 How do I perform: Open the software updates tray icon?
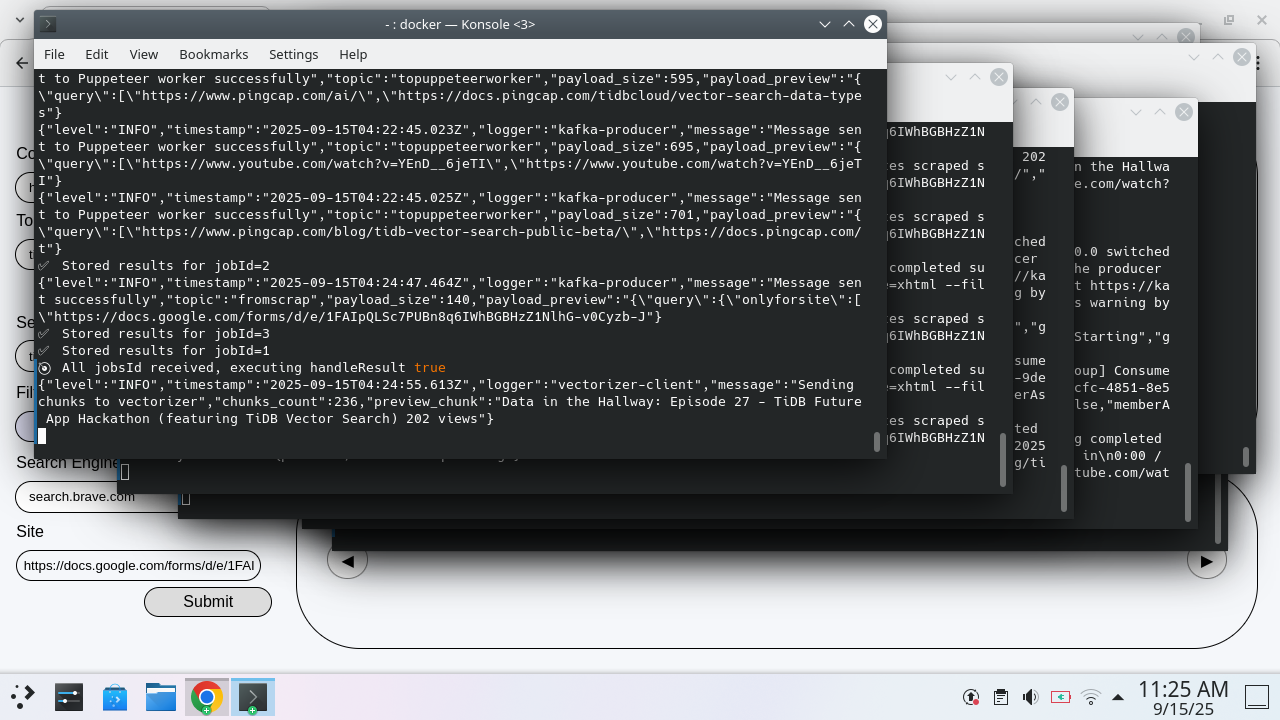970,697
